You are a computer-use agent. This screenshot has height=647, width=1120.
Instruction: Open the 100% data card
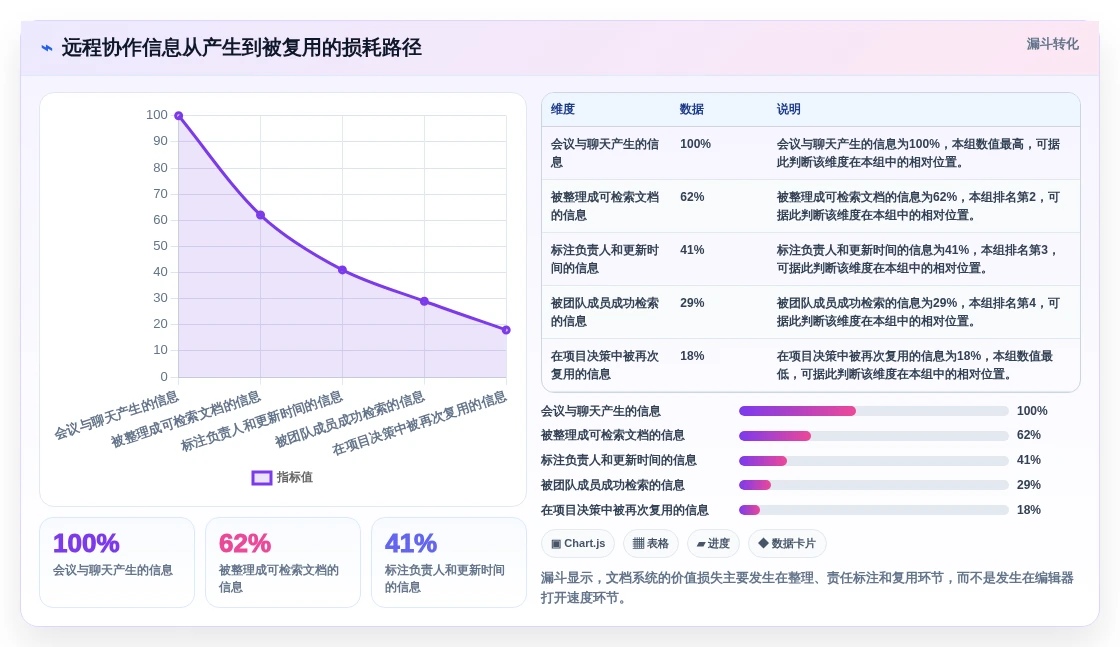(117, 563)
